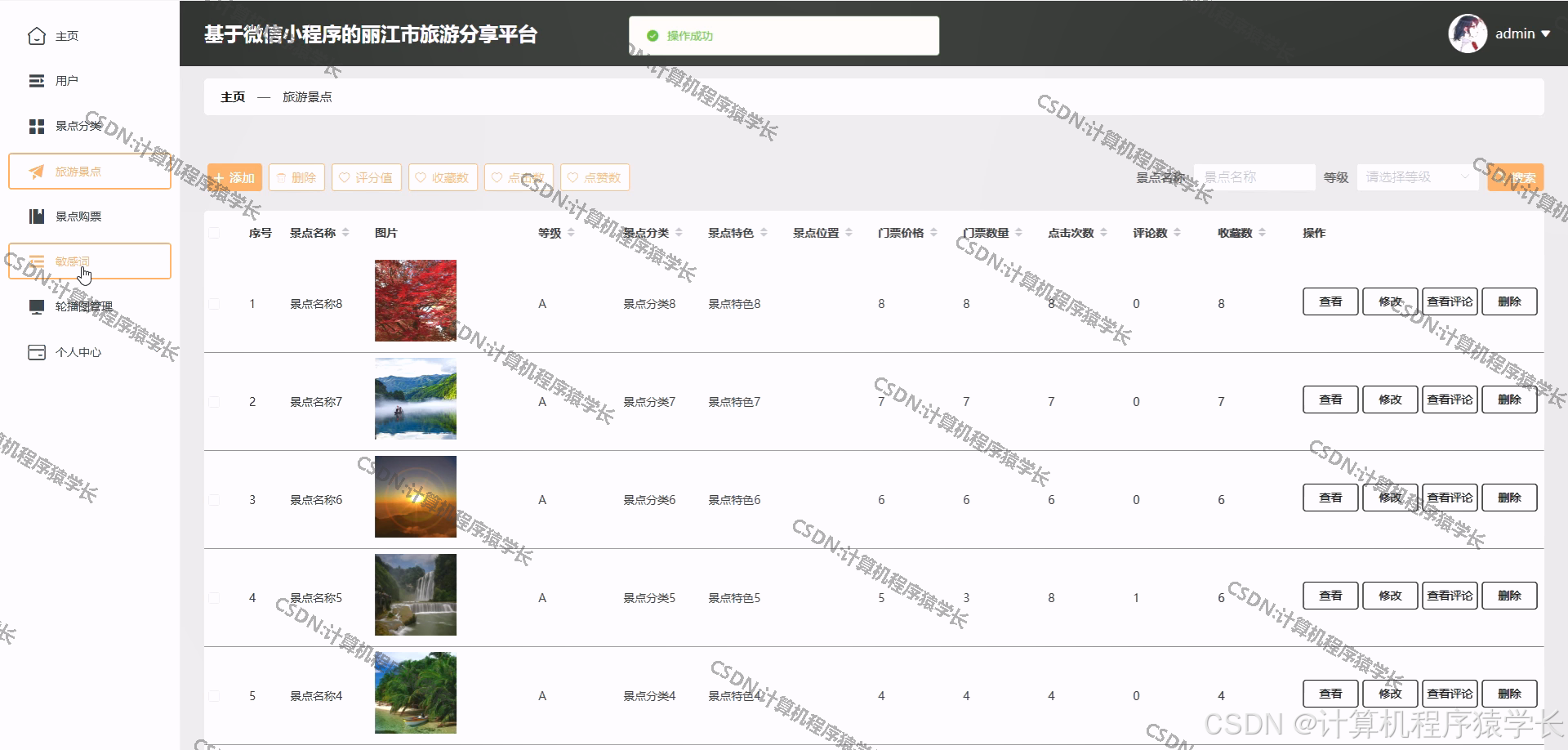The image size is (1568, 750).
Task: Sort by 景点特色 column arrows
Action: click(764, 233)
